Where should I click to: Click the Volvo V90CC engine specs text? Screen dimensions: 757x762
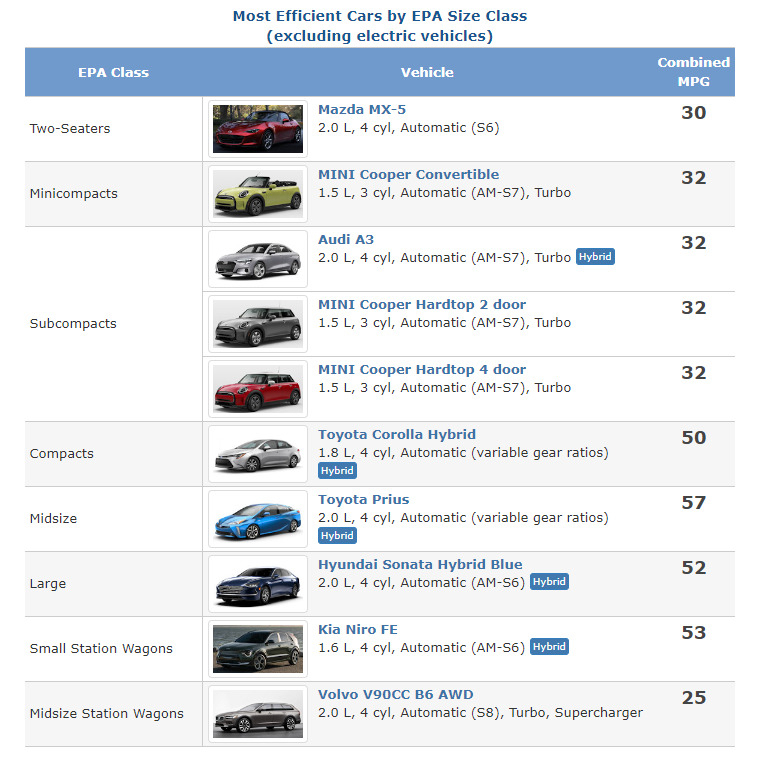click(480, 713)
